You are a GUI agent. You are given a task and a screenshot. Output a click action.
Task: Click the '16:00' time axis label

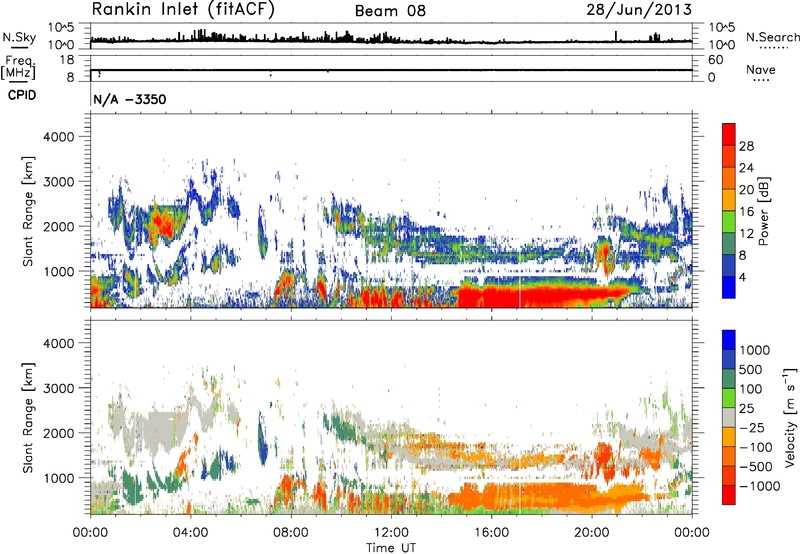point(491,533)
